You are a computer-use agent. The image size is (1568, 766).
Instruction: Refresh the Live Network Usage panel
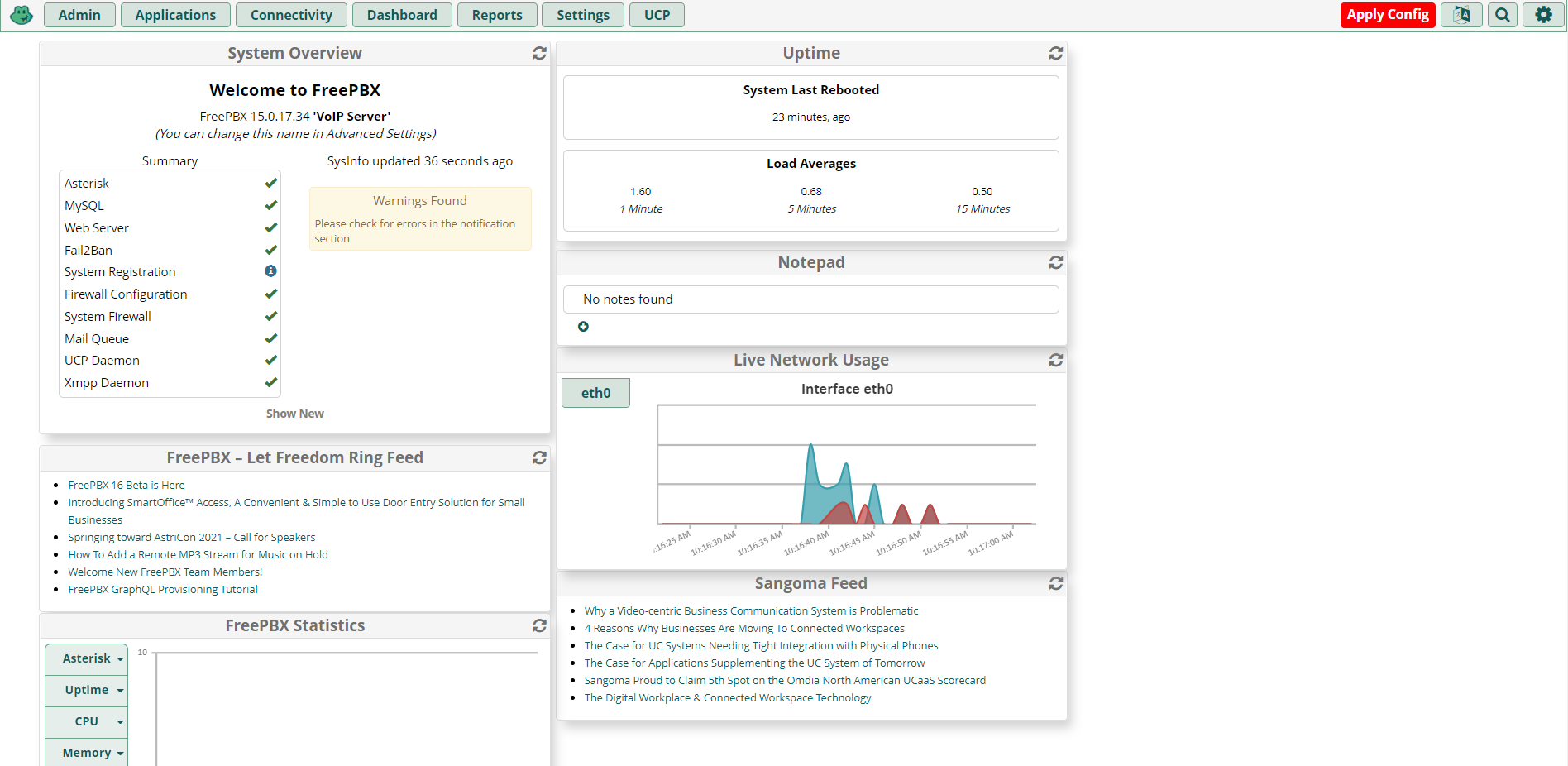1056,360
